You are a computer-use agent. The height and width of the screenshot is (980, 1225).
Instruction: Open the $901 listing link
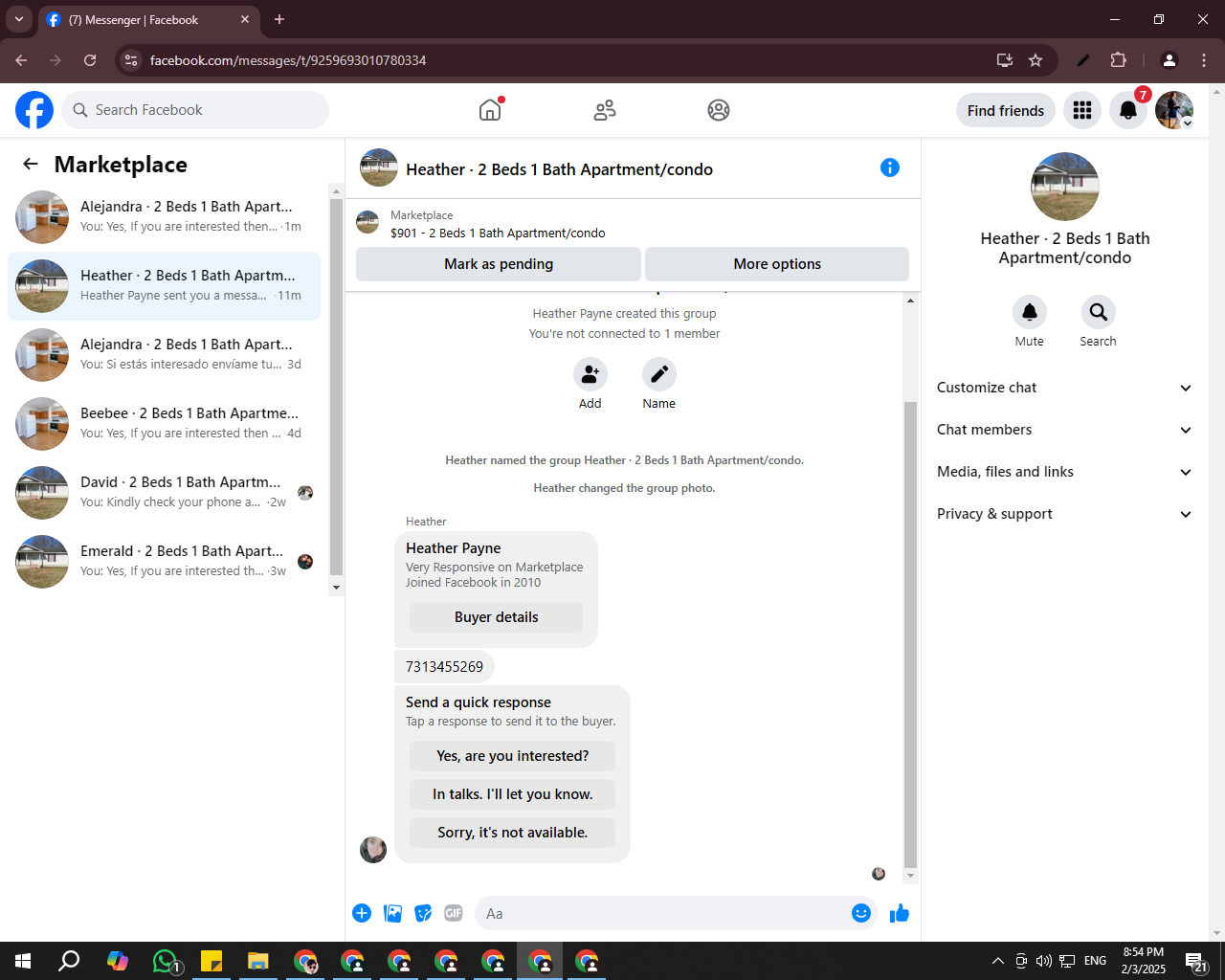[498, 233]
